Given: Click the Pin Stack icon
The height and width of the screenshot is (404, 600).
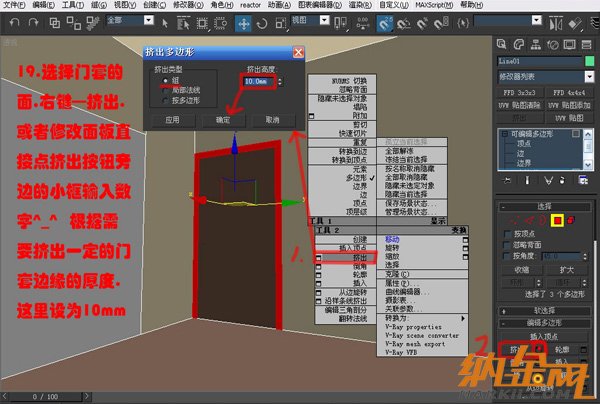Looking at the screenshot, I should pyautogui.click(x=506, y=180).
